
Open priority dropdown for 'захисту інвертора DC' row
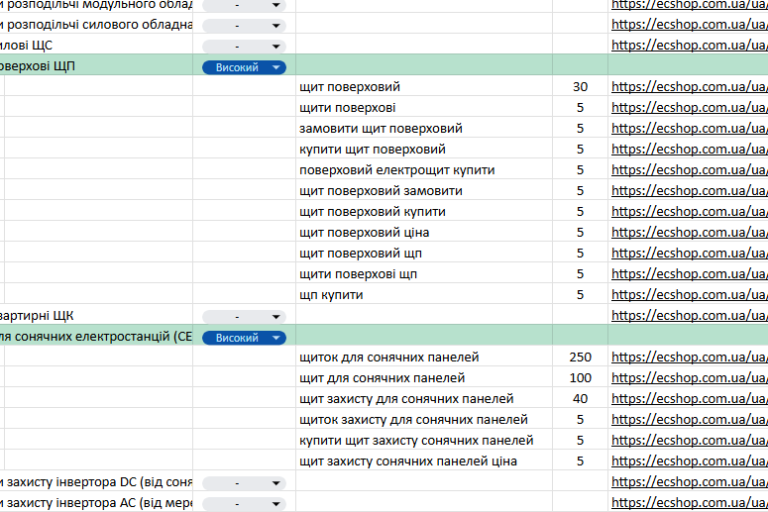(x=244, y=483)
